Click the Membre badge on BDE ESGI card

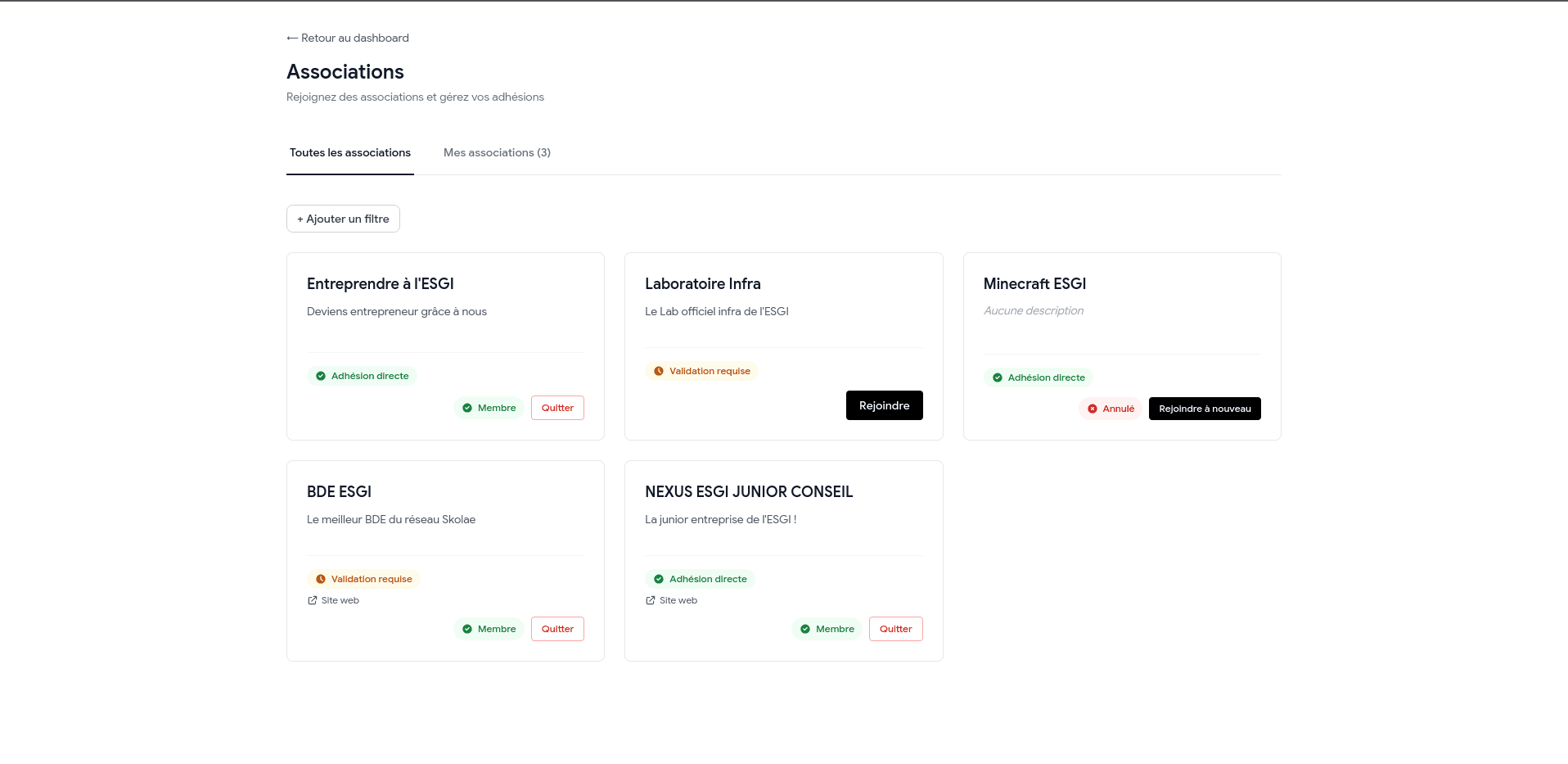489,629
